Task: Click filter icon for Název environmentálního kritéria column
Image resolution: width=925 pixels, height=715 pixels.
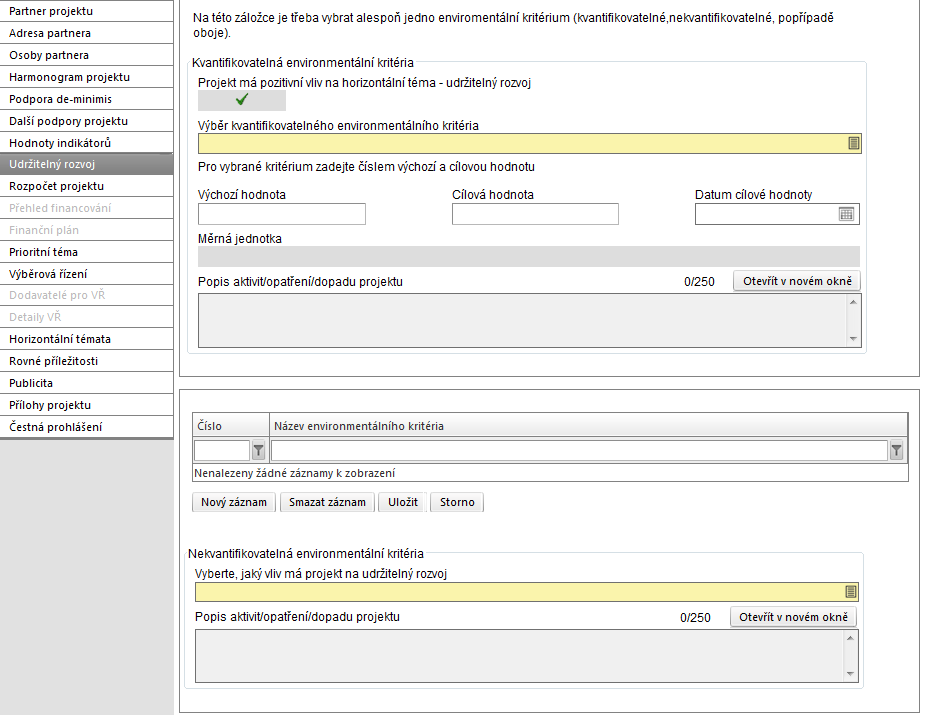Action: (896, 451)
